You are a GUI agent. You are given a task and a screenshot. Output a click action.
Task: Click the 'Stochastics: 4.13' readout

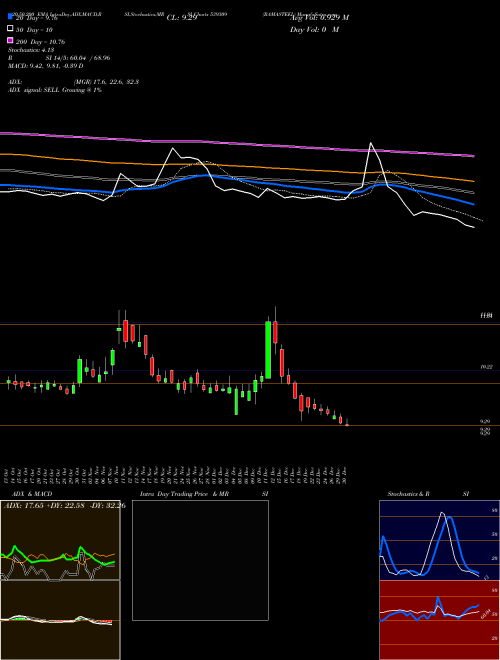click(31, 50)
